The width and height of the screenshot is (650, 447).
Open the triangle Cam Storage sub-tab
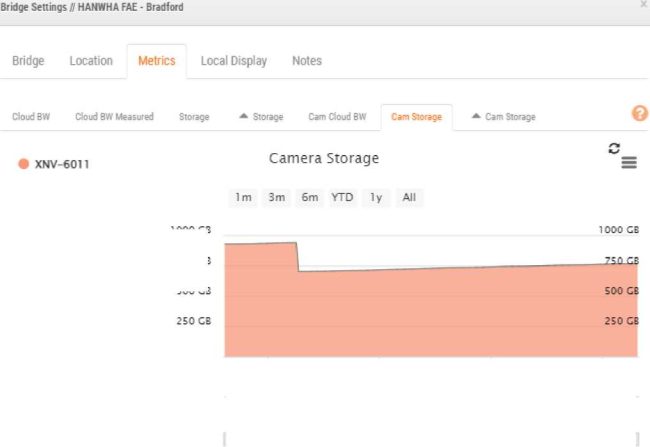click(x=503, y=117)
